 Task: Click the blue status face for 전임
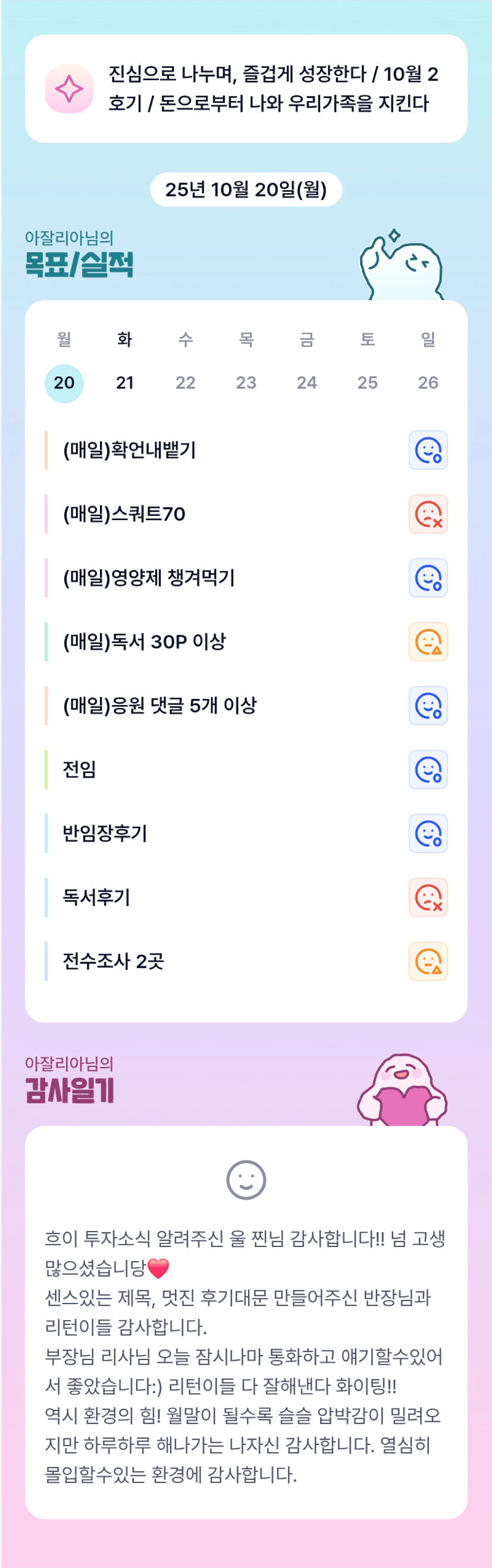(x=428, y=769)
